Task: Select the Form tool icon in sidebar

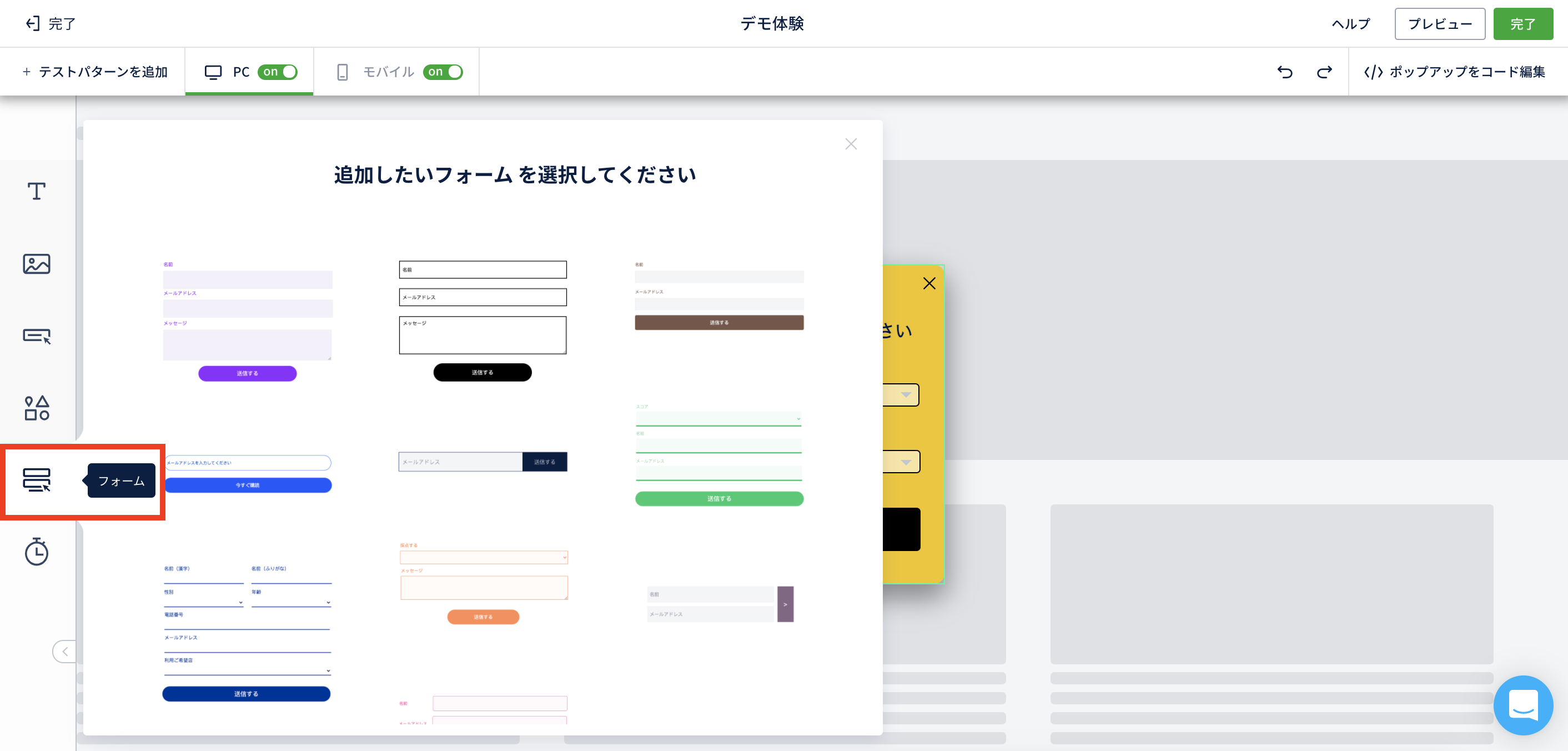Action: point(37,480)
